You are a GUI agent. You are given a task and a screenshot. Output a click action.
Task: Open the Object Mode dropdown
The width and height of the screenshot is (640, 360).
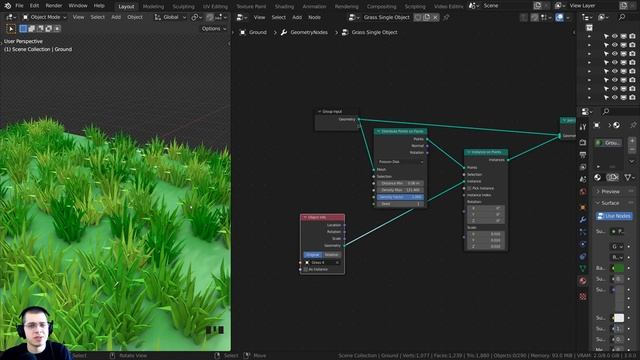[x=44, y=17]
